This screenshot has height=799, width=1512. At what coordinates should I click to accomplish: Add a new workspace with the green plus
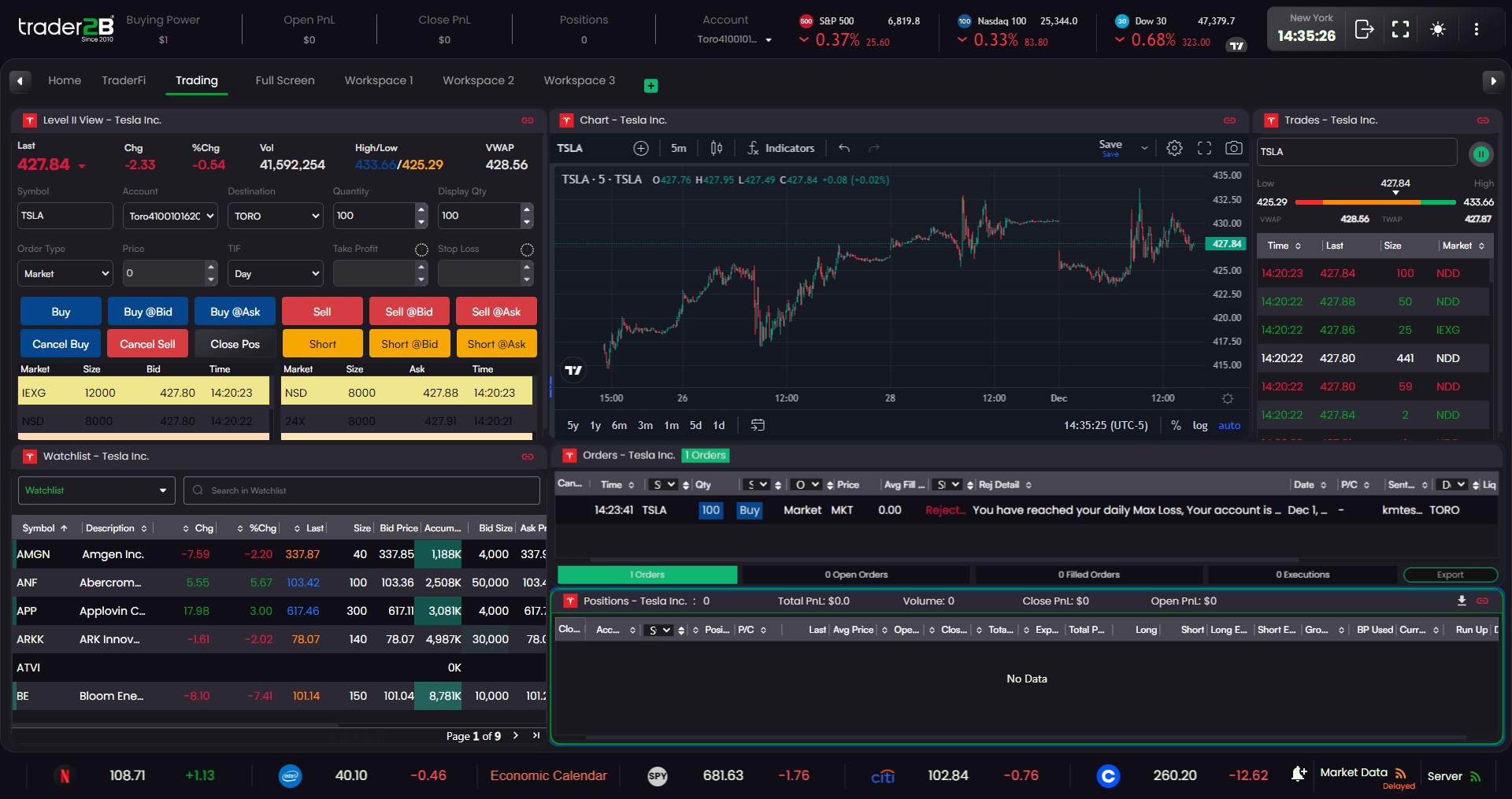coord(650,86)
